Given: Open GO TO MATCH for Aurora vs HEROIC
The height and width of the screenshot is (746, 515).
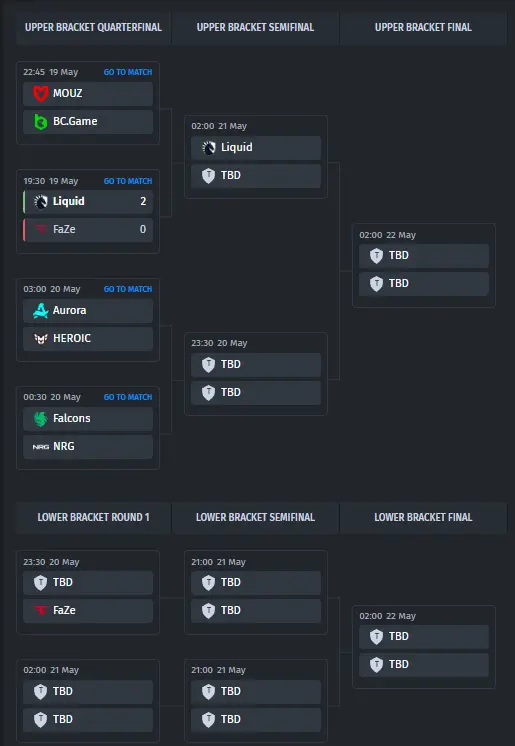Looking at the screenshot, I should [x=128, y=289].
